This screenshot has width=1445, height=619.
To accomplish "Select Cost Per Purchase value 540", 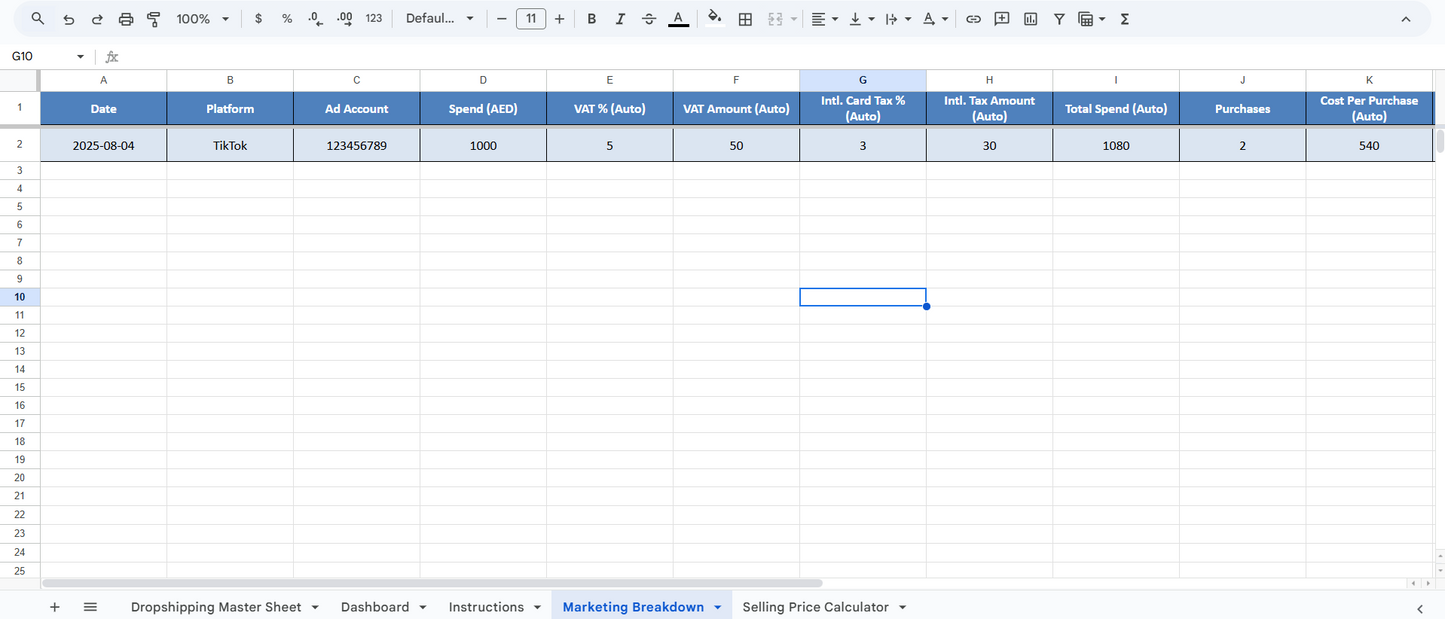I will (1369, 146).
